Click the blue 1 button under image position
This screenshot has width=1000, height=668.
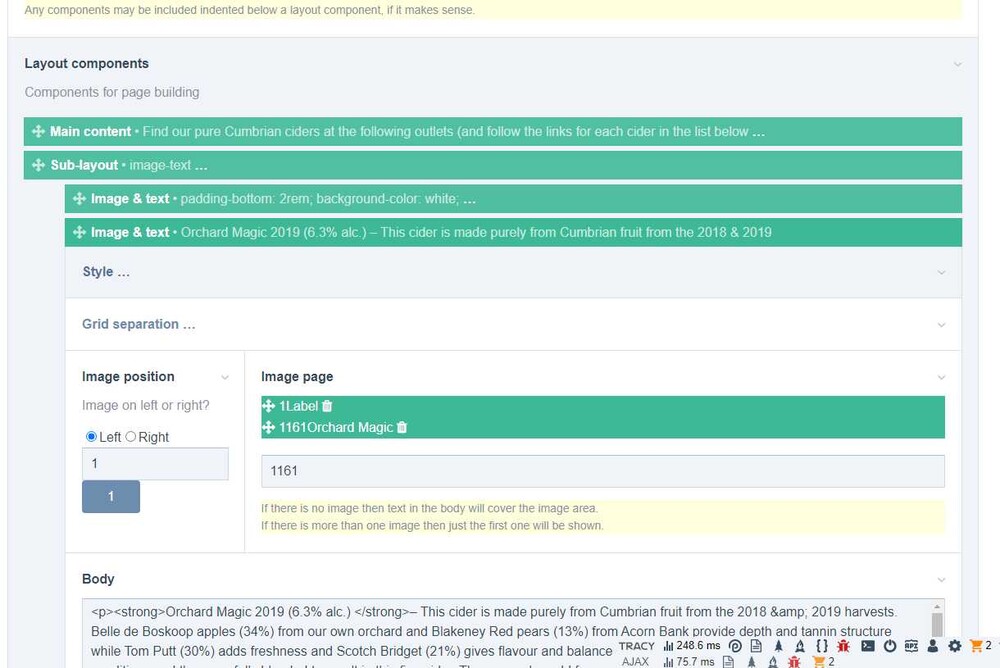click(x=110, y=496)
